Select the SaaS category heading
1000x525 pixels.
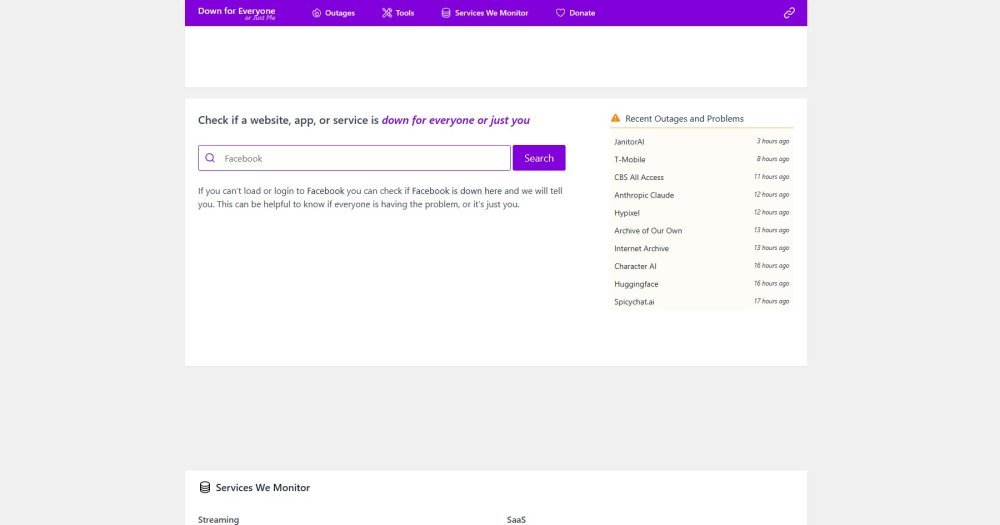[x=517, y=520]
